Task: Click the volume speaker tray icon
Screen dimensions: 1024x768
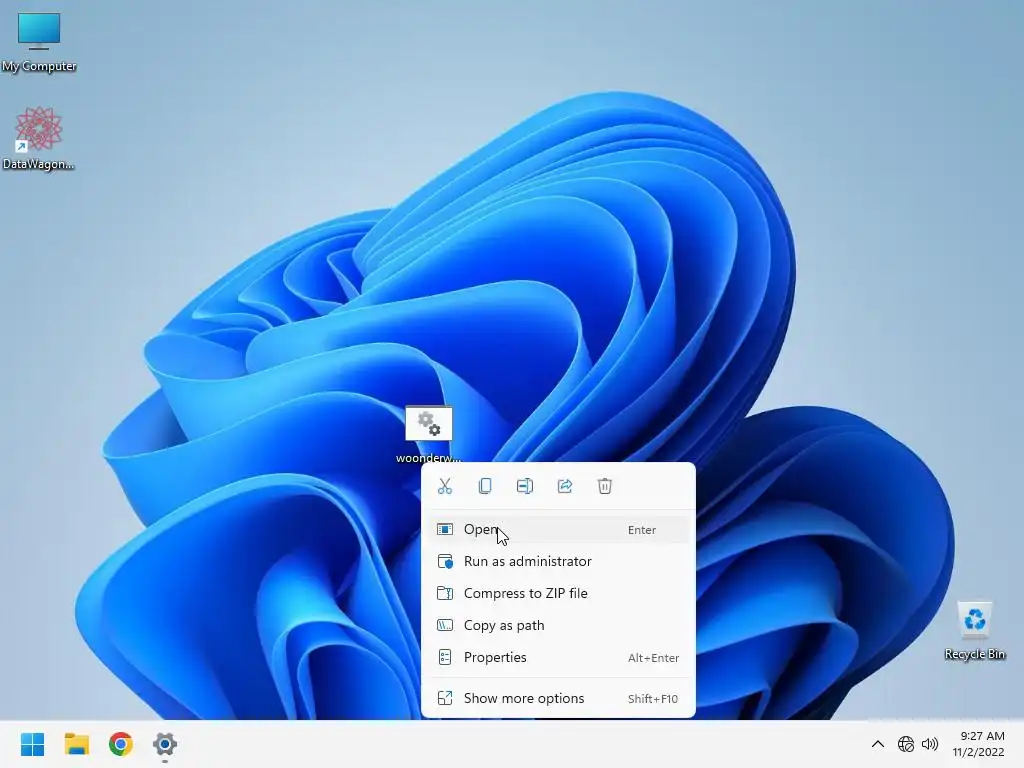Action: coord(930,744)
